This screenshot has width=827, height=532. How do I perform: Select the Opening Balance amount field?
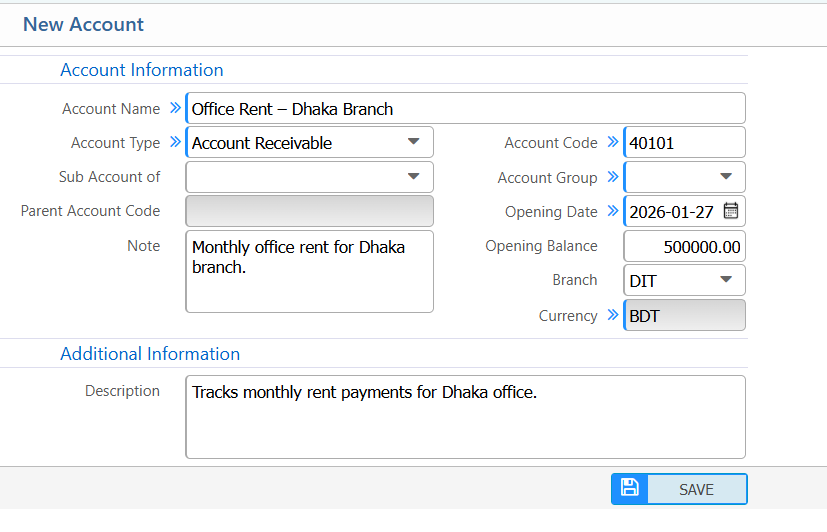684,246
